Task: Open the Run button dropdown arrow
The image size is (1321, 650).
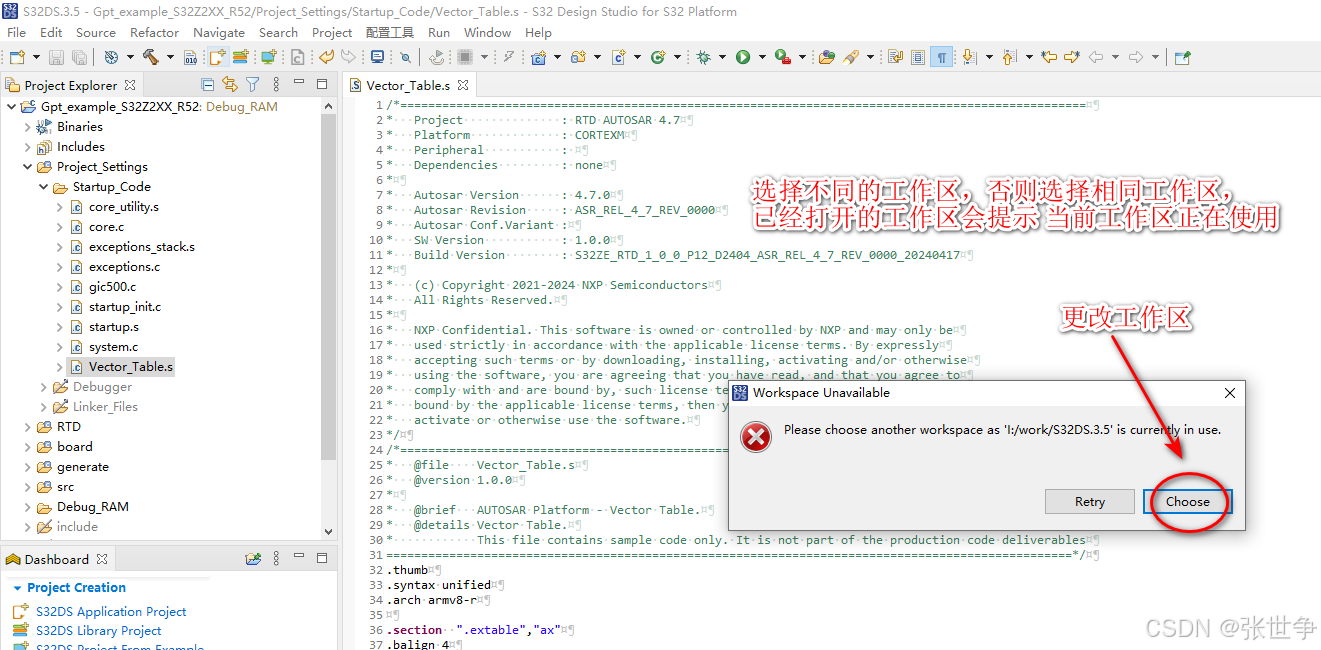Action: (762, 57)
